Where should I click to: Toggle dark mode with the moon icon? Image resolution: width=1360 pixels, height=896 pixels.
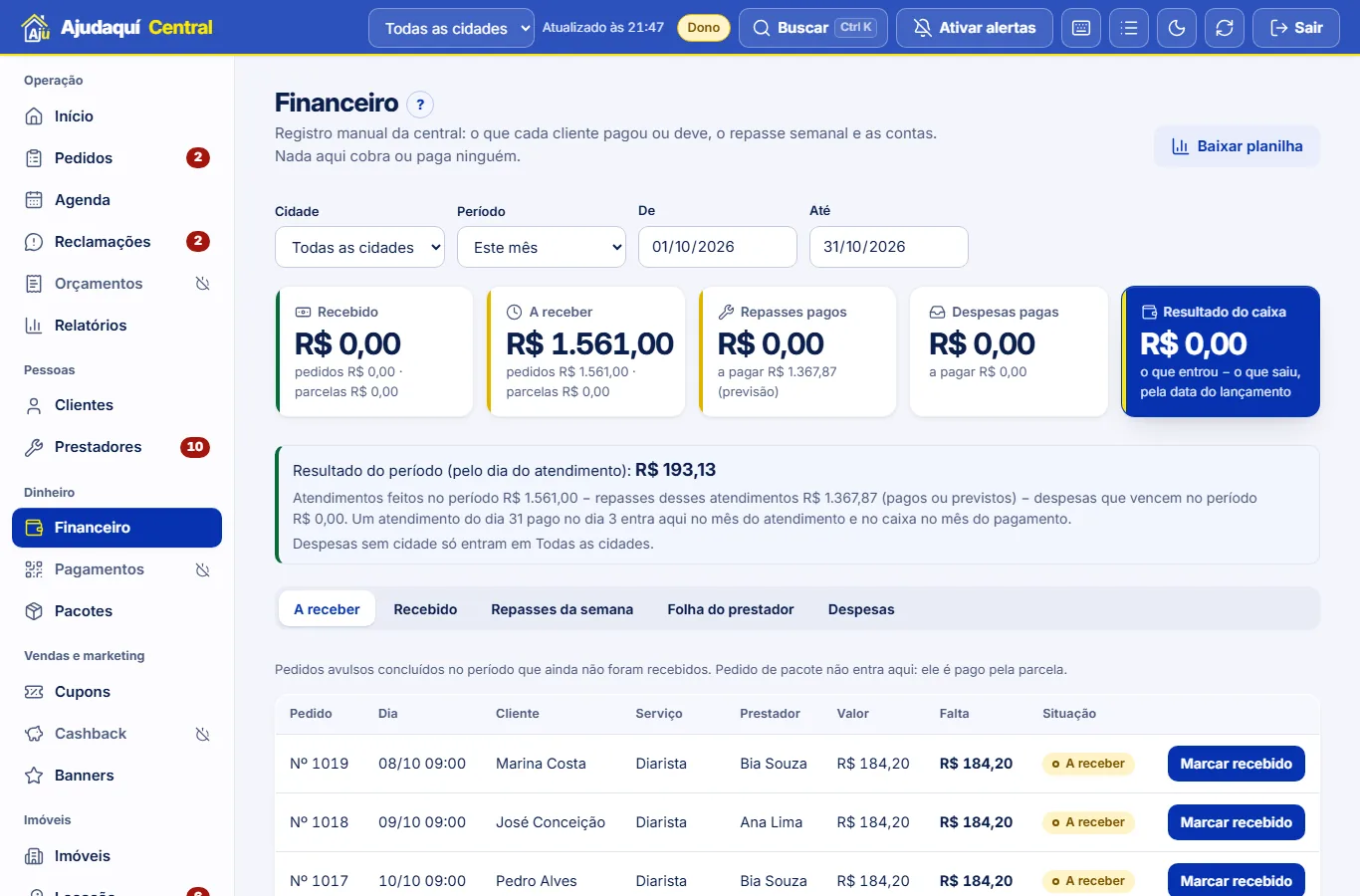(1177, 28)
